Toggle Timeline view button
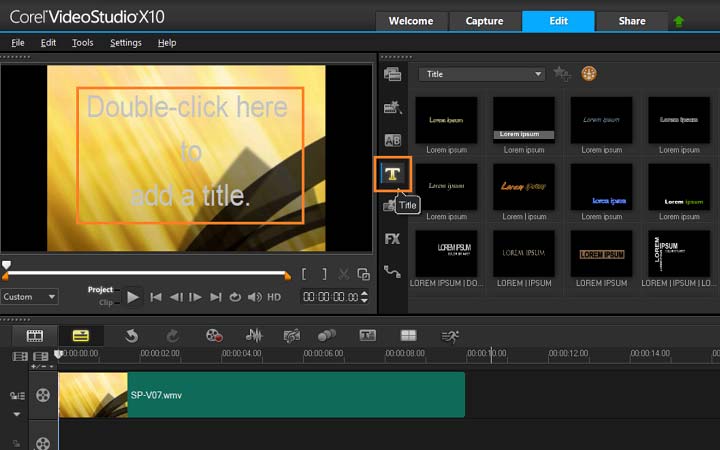 (81, 336)
